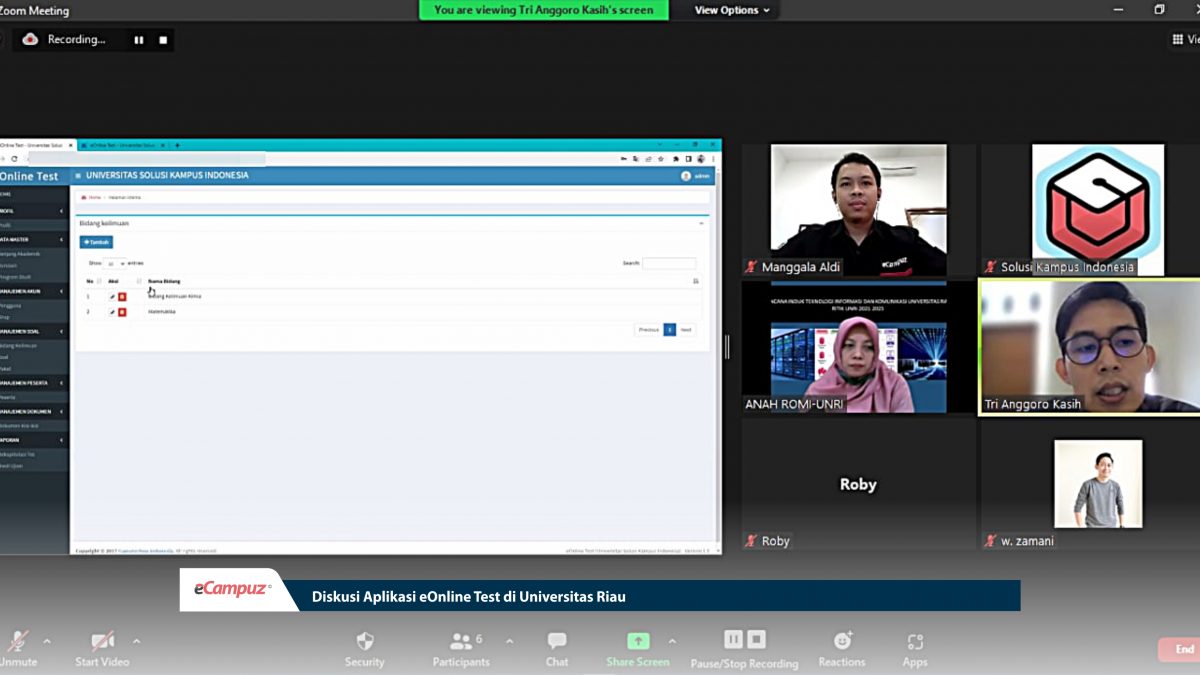
Task: Click the green Share Screen icon
Action: pos(638,641)
